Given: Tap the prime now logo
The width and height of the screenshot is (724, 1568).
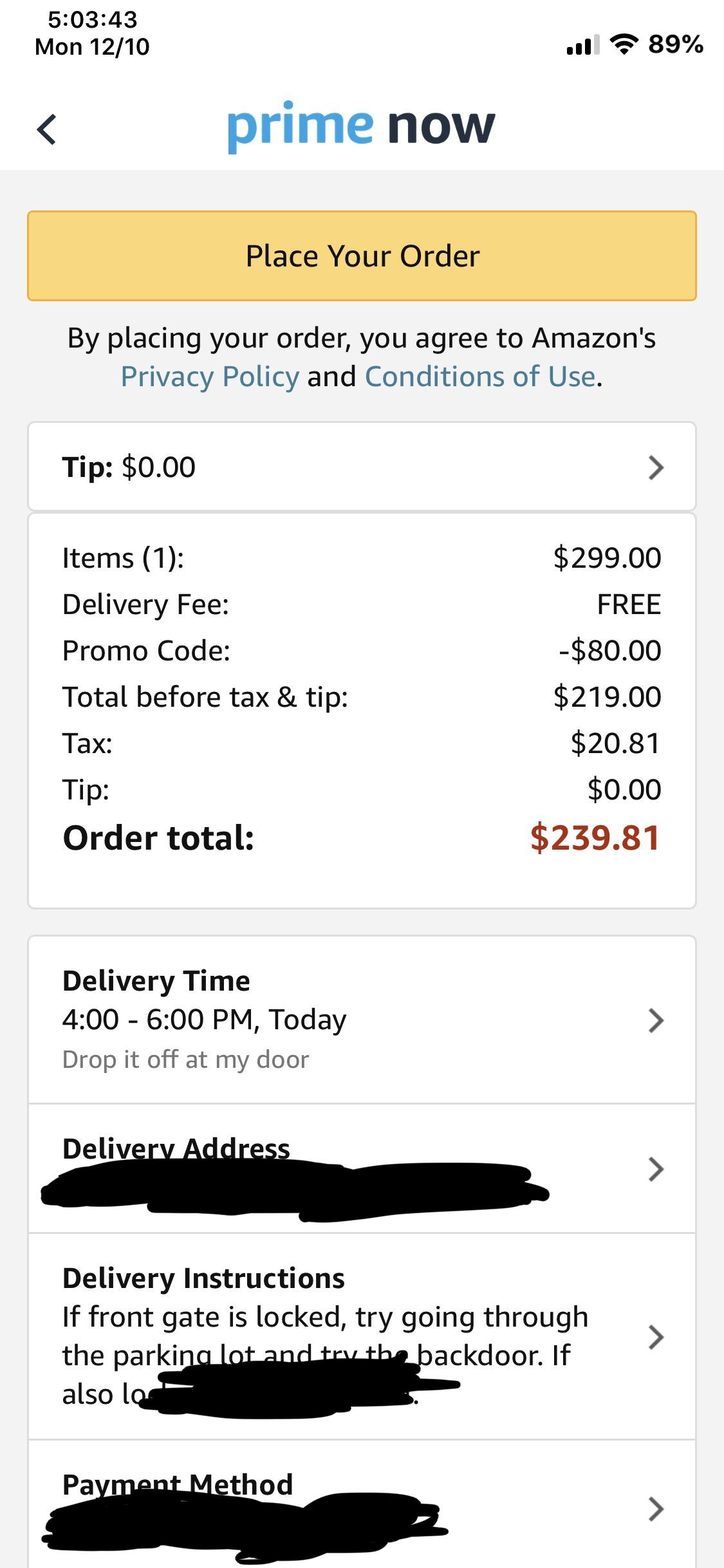Looking at the screenshot, I should tap(361, 127).
